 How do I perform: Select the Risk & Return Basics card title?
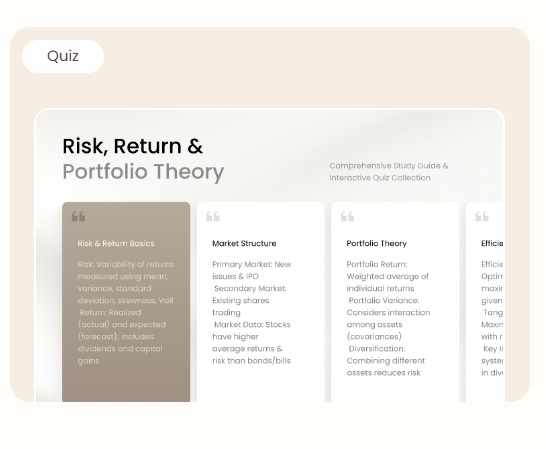point(116,243)
